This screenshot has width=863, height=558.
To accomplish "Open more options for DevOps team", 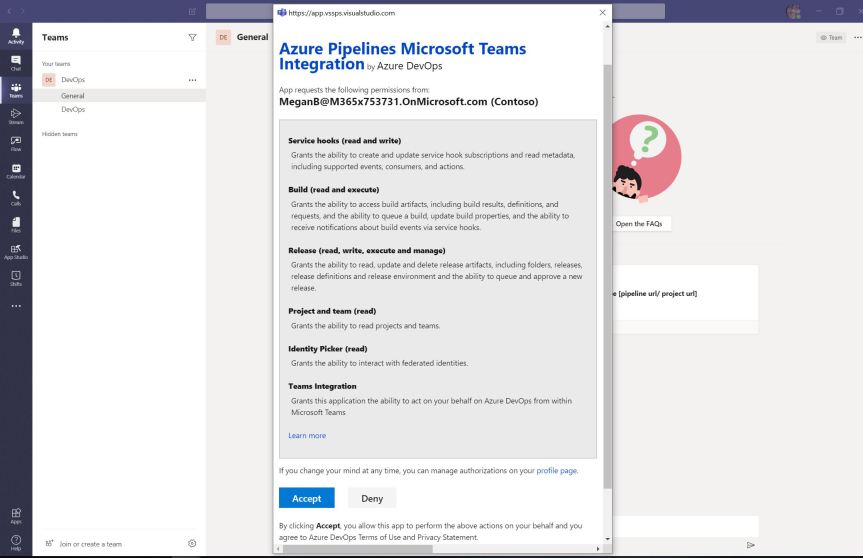I will coord(192,80).
